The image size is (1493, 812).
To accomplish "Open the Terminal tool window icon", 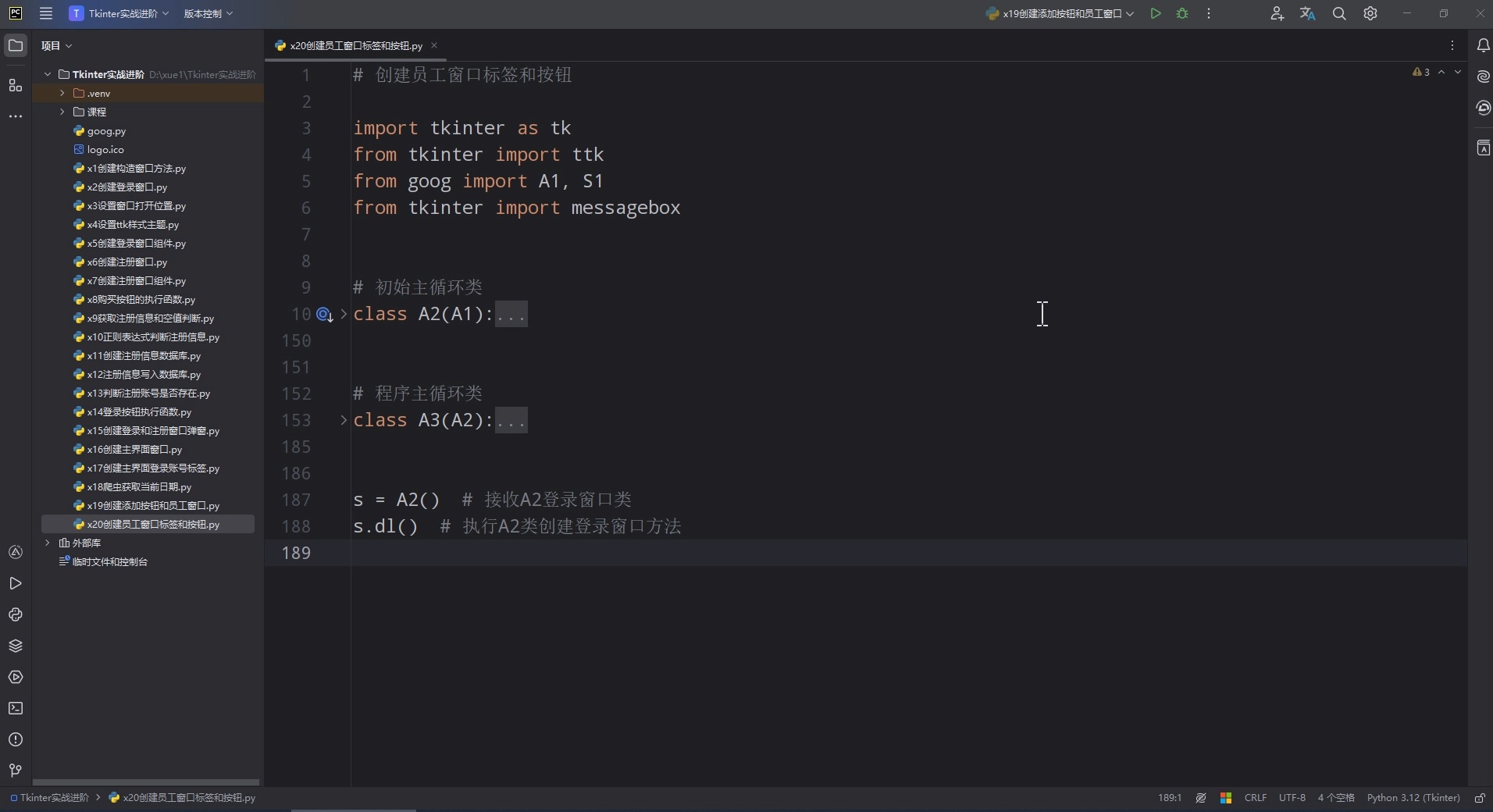I will (x=16, y=708).
